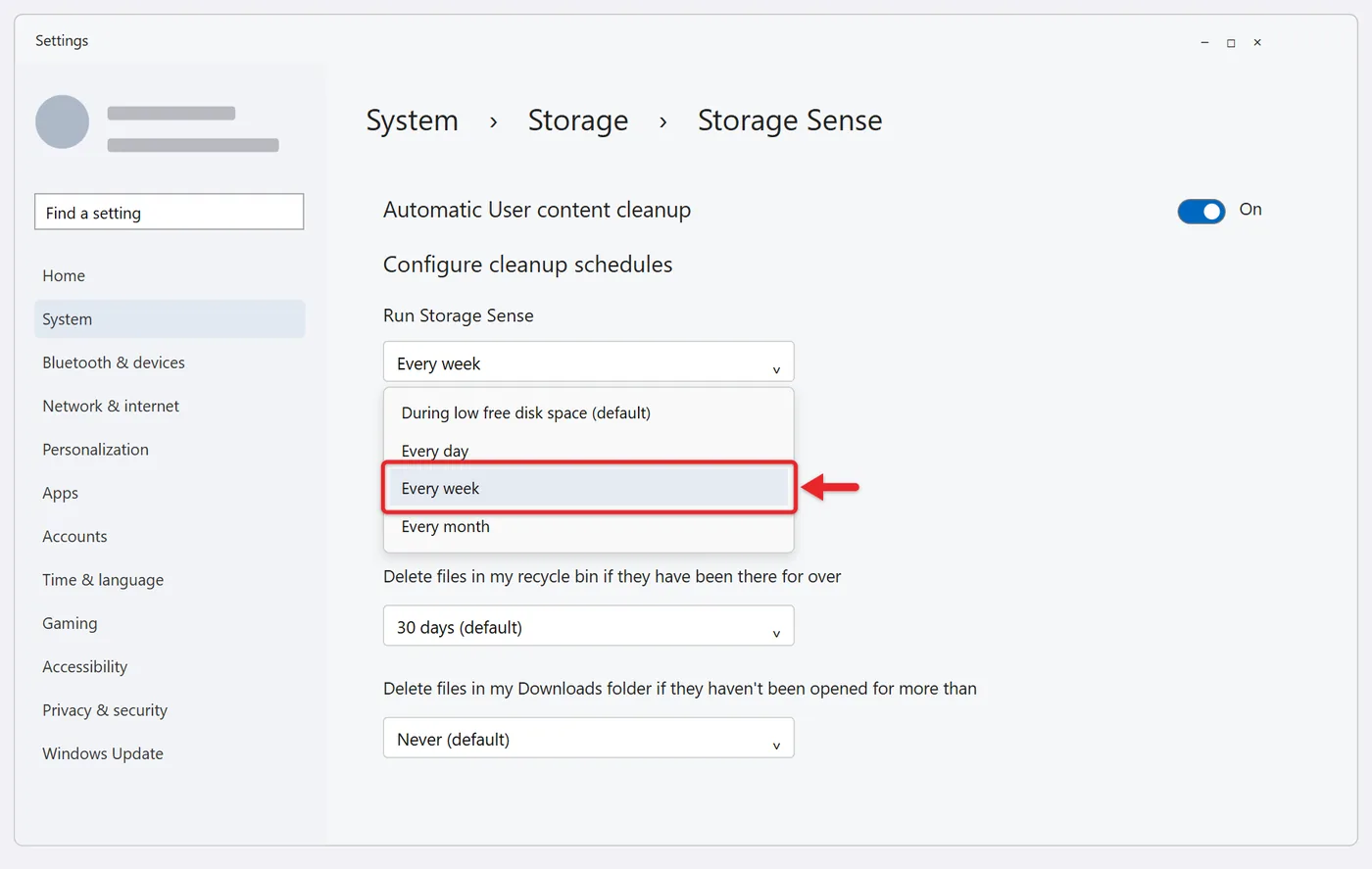Click the Storage breadcrumb link
Screen dimensions: 1372x869
[x=578, y=121]
